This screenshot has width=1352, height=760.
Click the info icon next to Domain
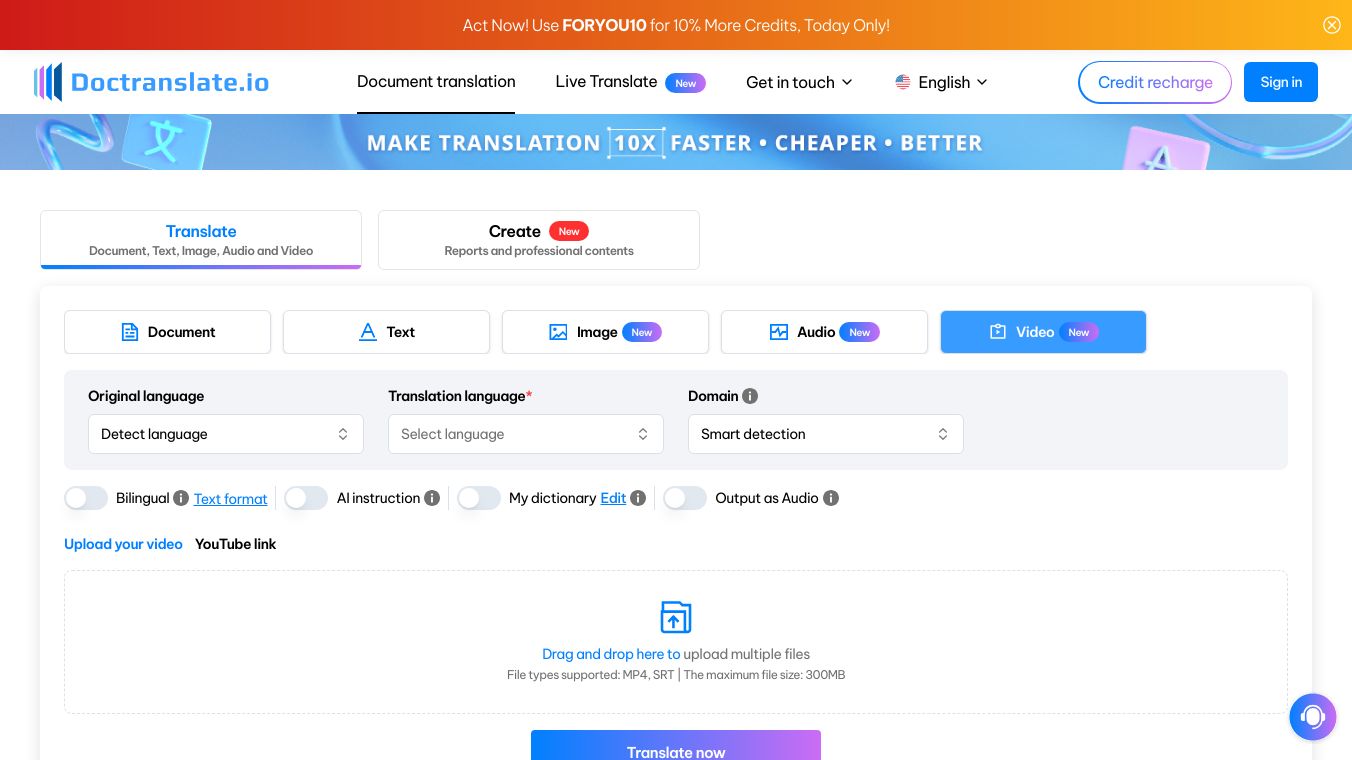point(750,396)
